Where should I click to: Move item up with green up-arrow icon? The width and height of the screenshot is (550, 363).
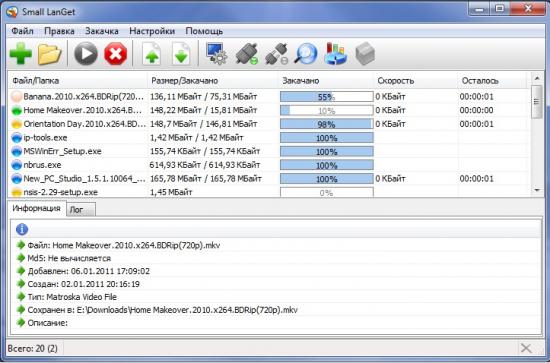click(152, 54)
